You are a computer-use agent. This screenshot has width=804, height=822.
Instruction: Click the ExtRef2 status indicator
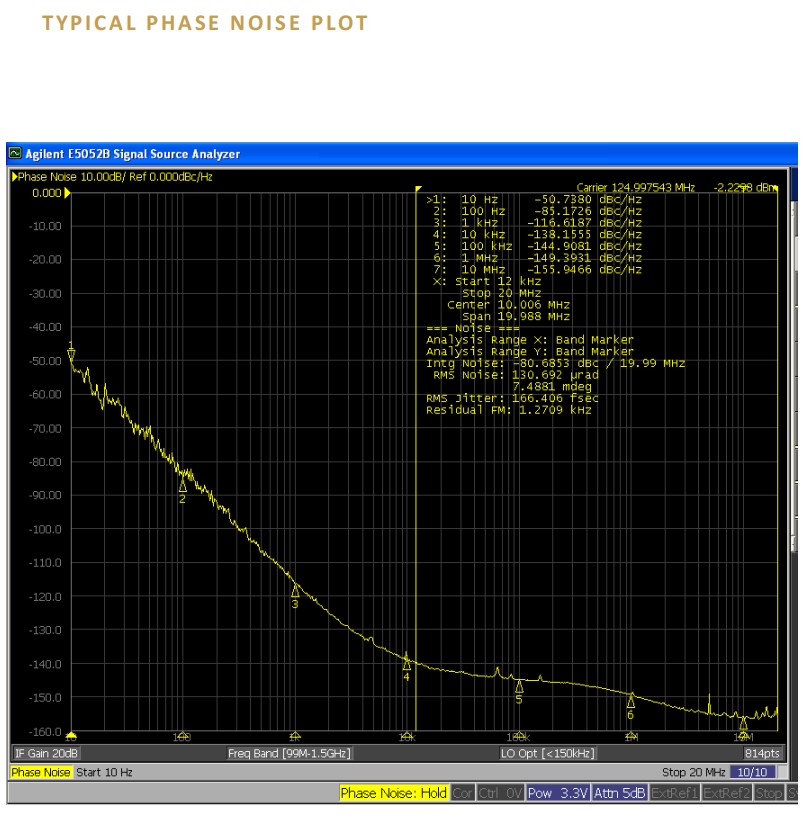726,793
